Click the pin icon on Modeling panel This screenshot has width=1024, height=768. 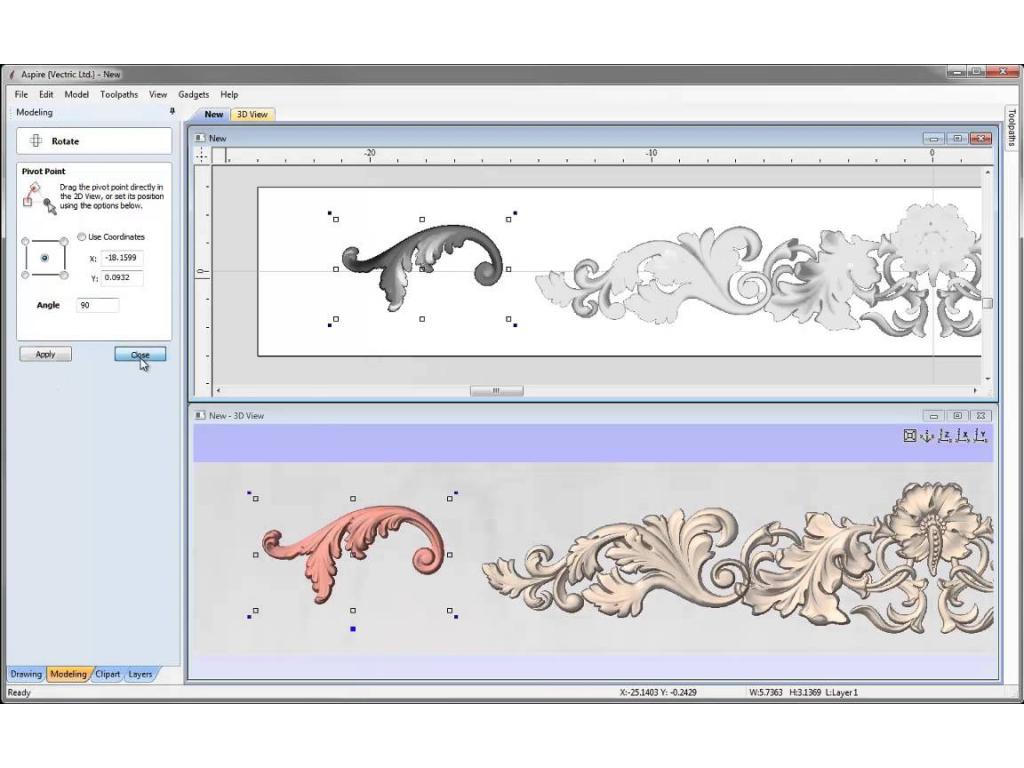(x=172, y=112)
